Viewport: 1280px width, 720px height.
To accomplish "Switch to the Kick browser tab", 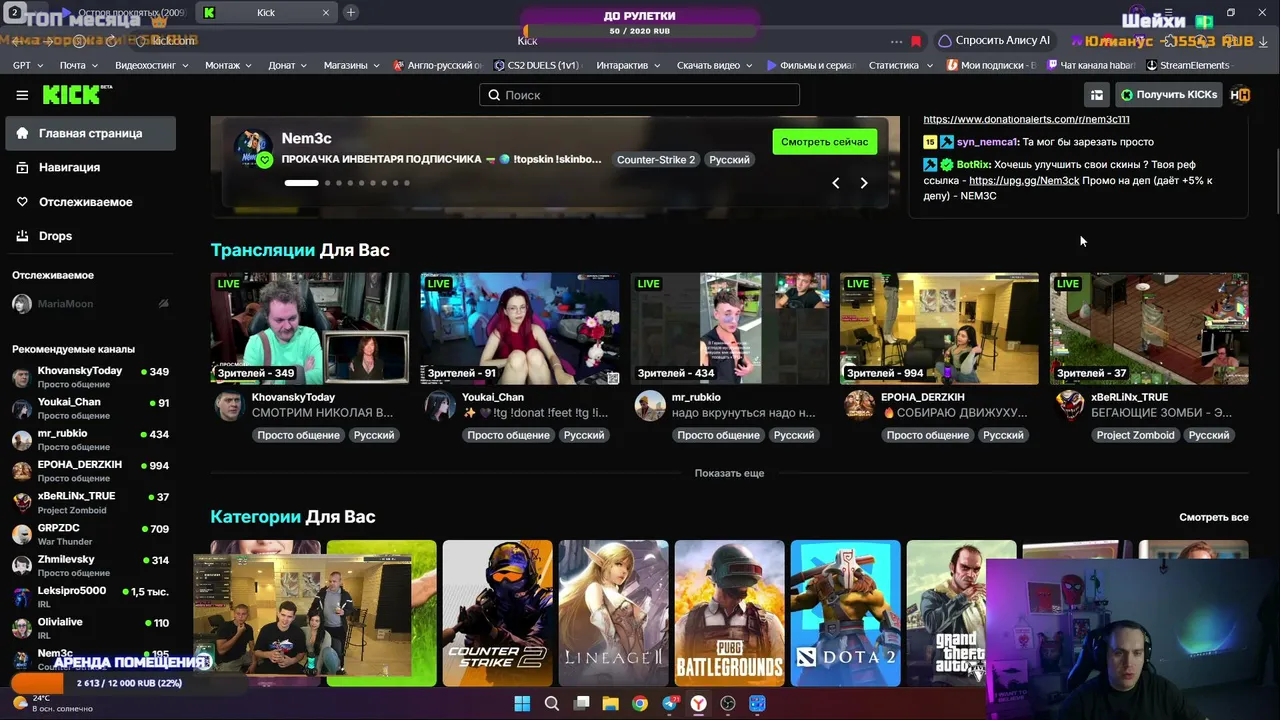I will 267,13.
